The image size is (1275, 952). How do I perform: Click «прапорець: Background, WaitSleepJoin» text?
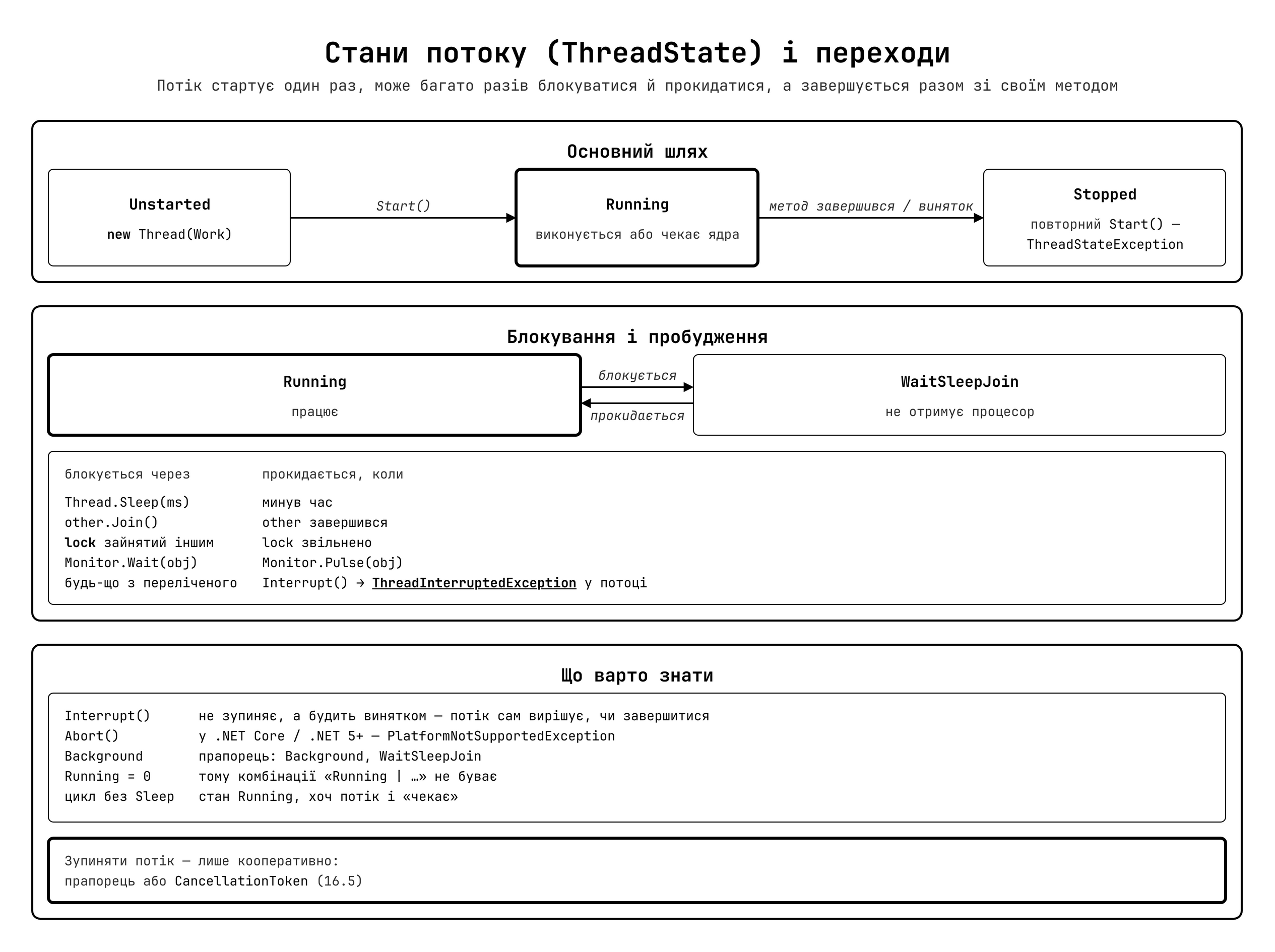click(340, 756)
